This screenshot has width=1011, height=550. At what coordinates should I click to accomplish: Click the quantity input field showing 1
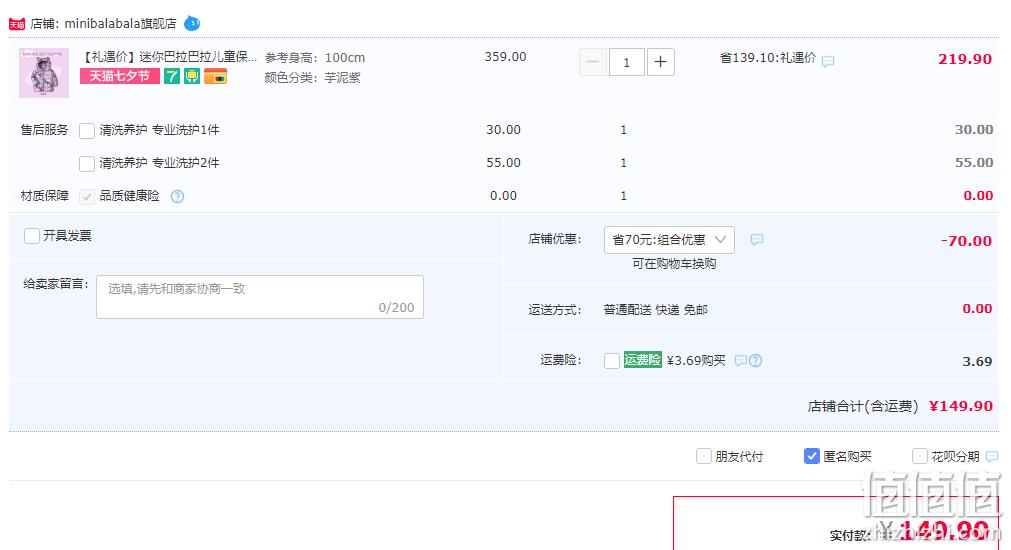point(626,62)
